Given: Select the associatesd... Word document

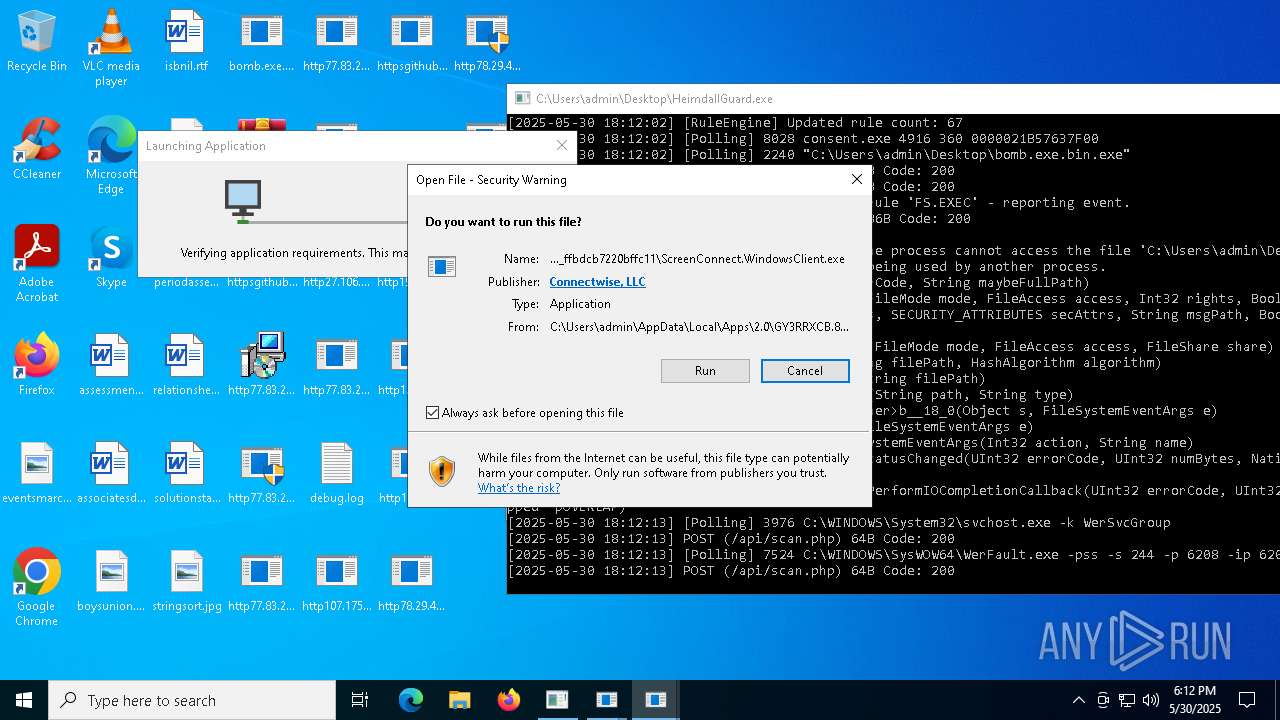Looking at the screenshot, I should [111, 474].
